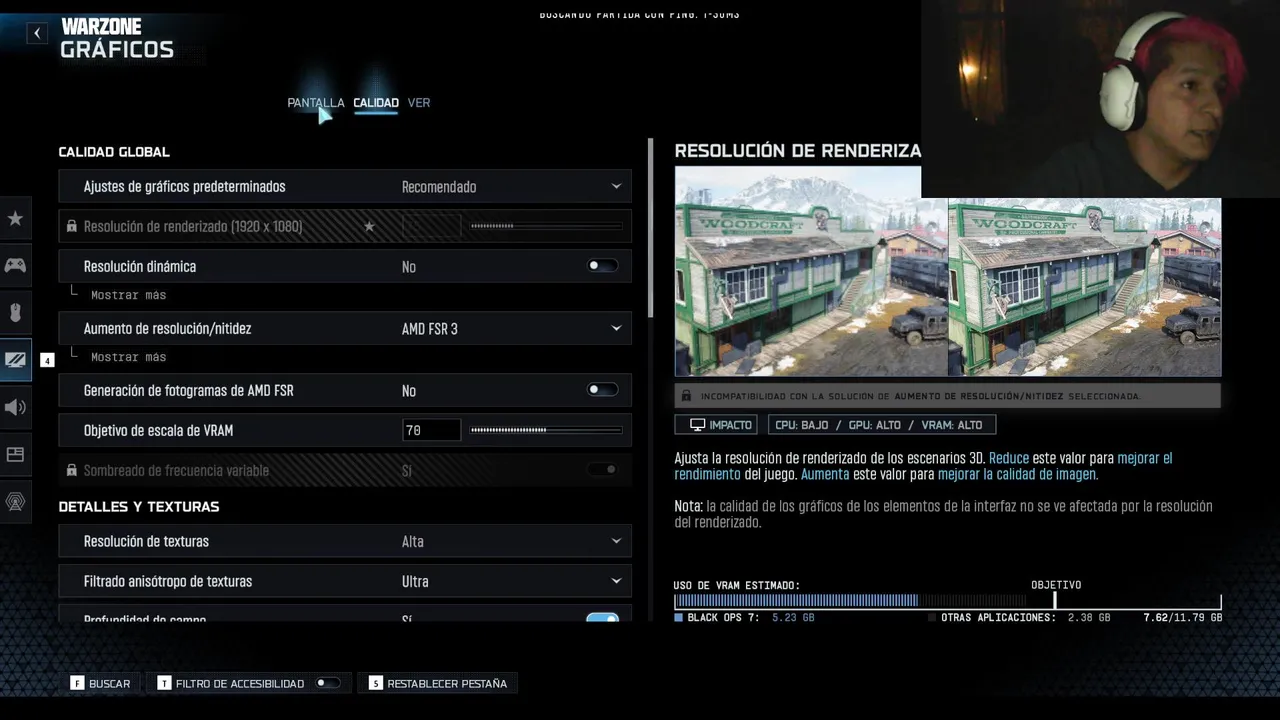The image size is (1280, 720).
Task: Click the T key icon for accessibility filter
Action: coord(164,683)
